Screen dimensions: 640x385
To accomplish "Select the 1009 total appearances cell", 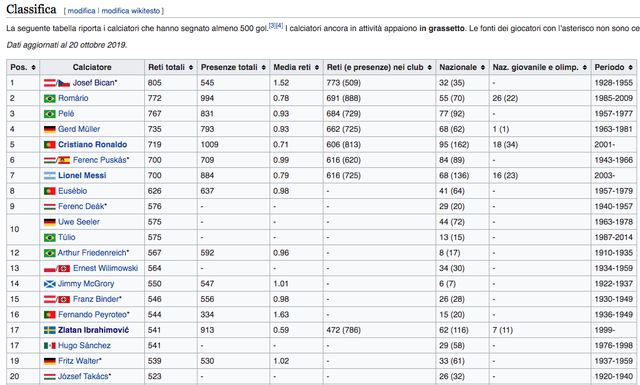I will (x=233, y=145).
